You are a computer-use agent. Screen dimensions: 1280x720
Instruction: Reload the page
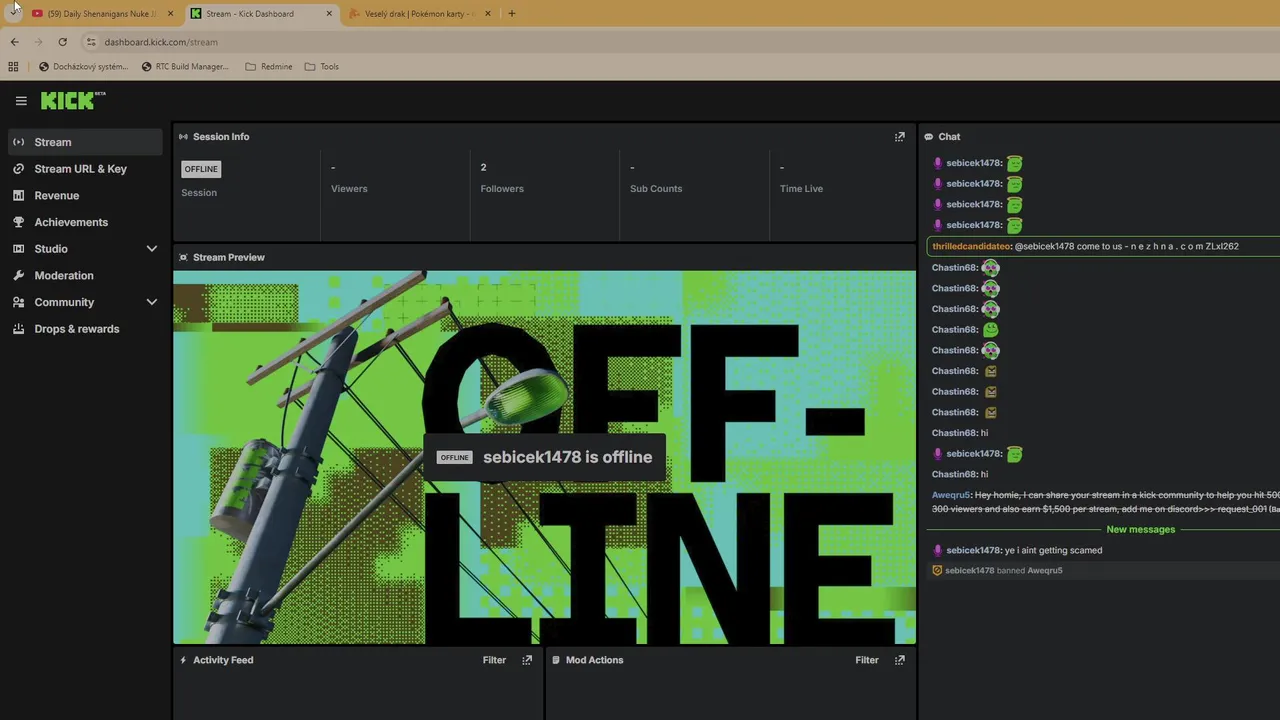(x=62, y=42)
